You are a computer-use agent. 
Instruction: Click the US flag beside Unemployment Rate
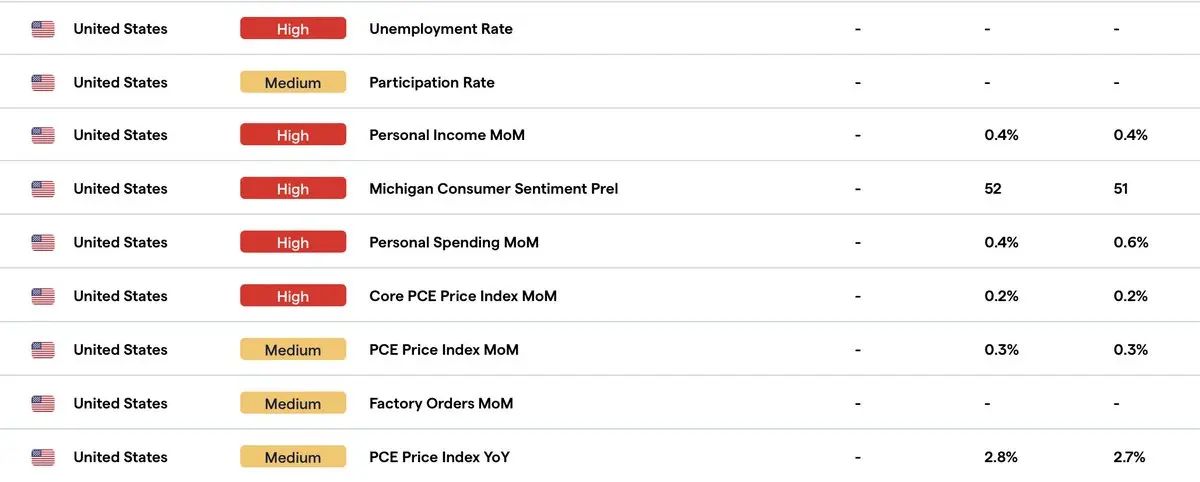pyautogui.click(x=43, y=29)
